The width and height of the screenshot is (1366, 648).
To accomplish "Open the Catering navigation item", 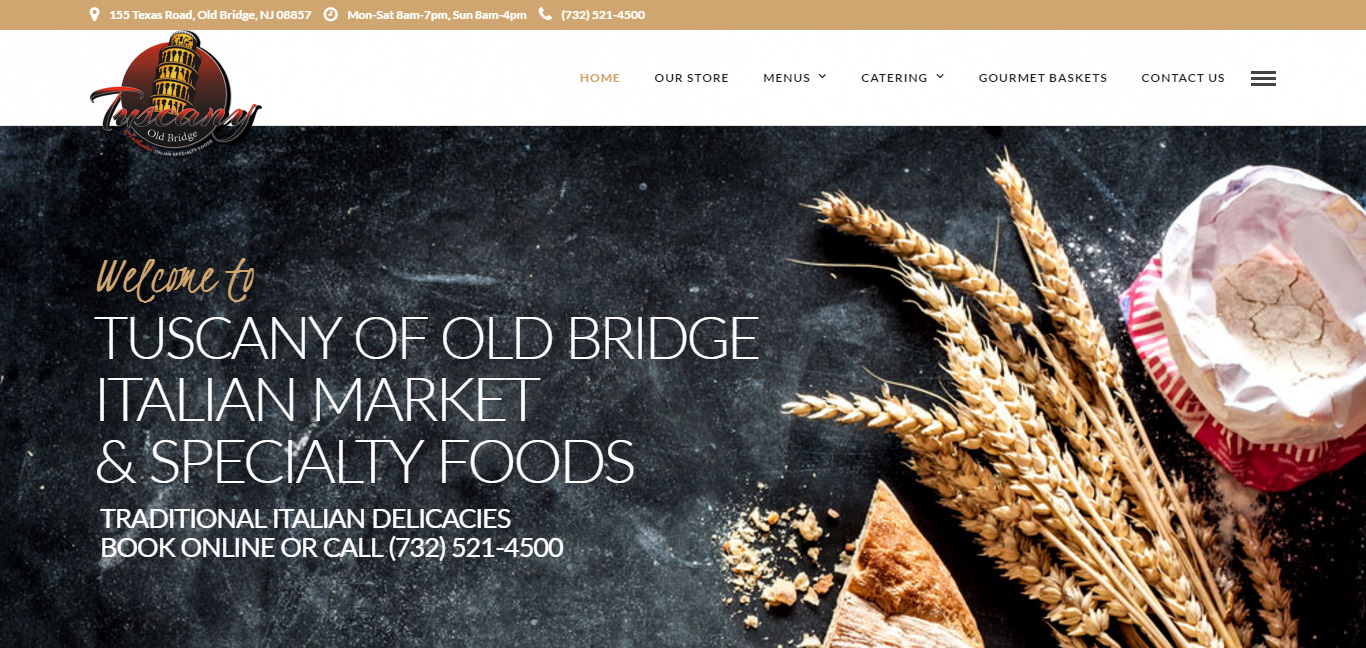I will 894,78.
